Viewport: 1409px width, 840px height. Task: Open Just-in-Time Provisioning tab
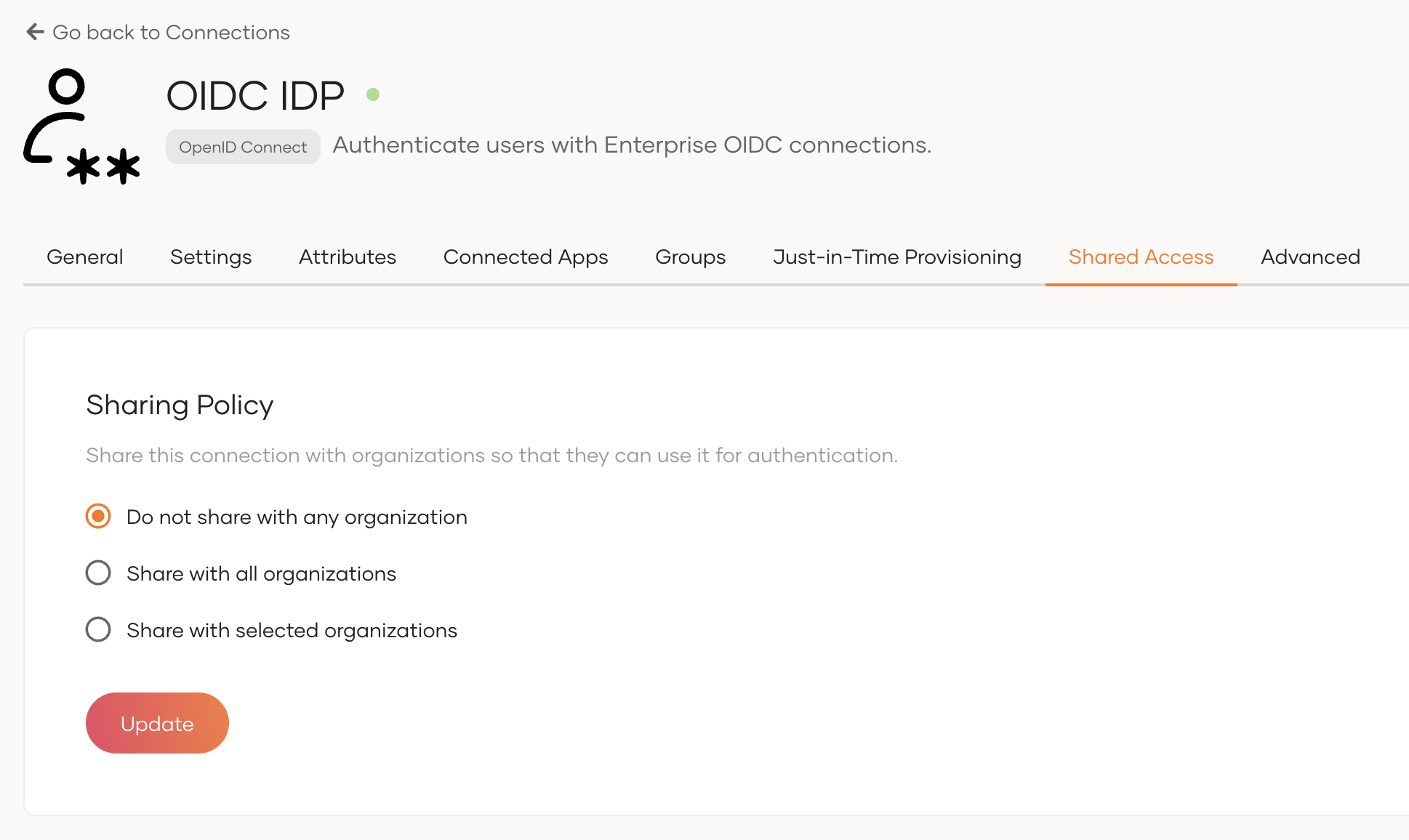897,257
